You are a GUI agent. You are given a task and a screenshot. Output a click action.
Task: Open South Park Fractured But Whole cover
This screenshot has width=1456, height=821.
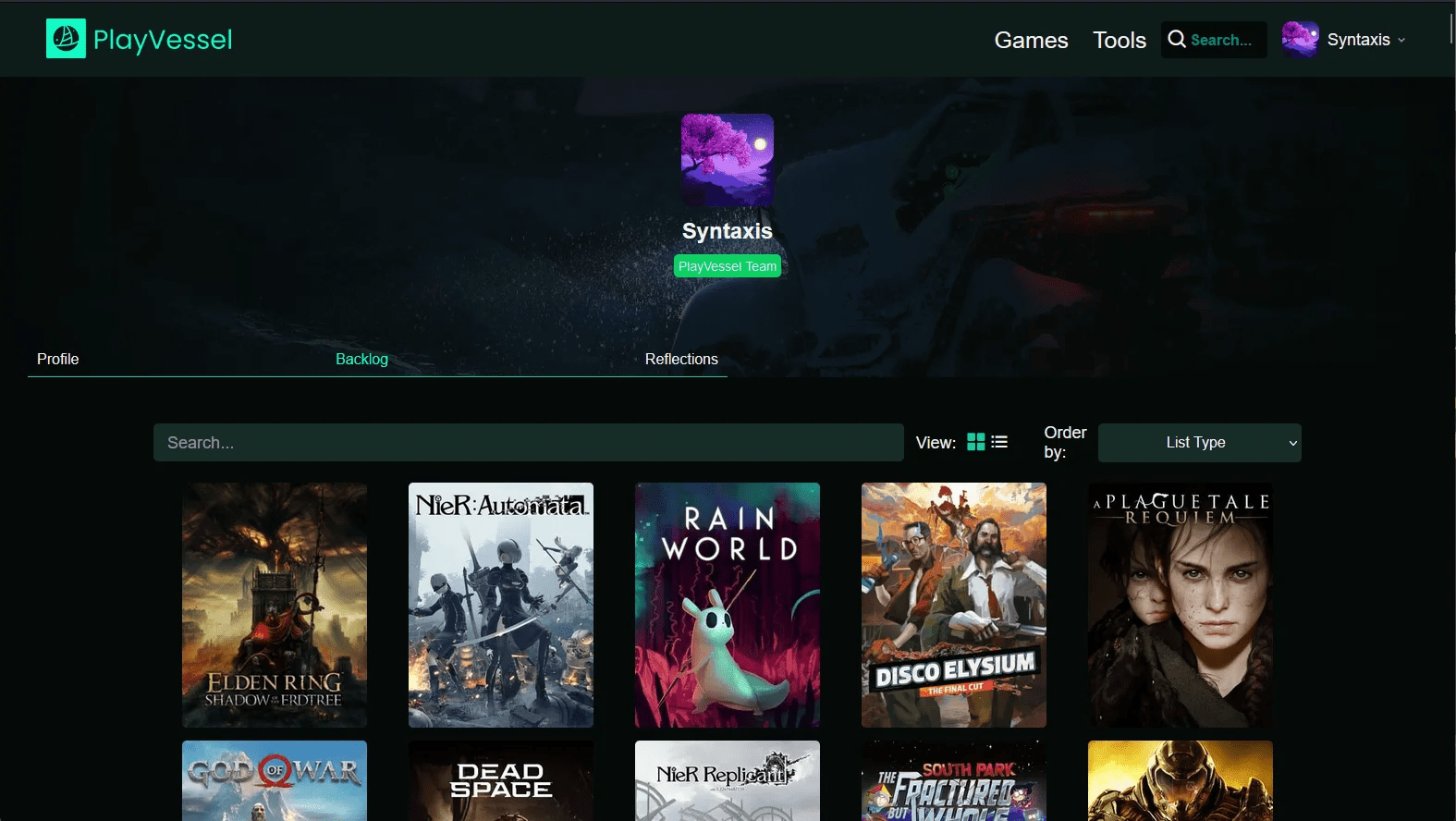tap(954, 780)
